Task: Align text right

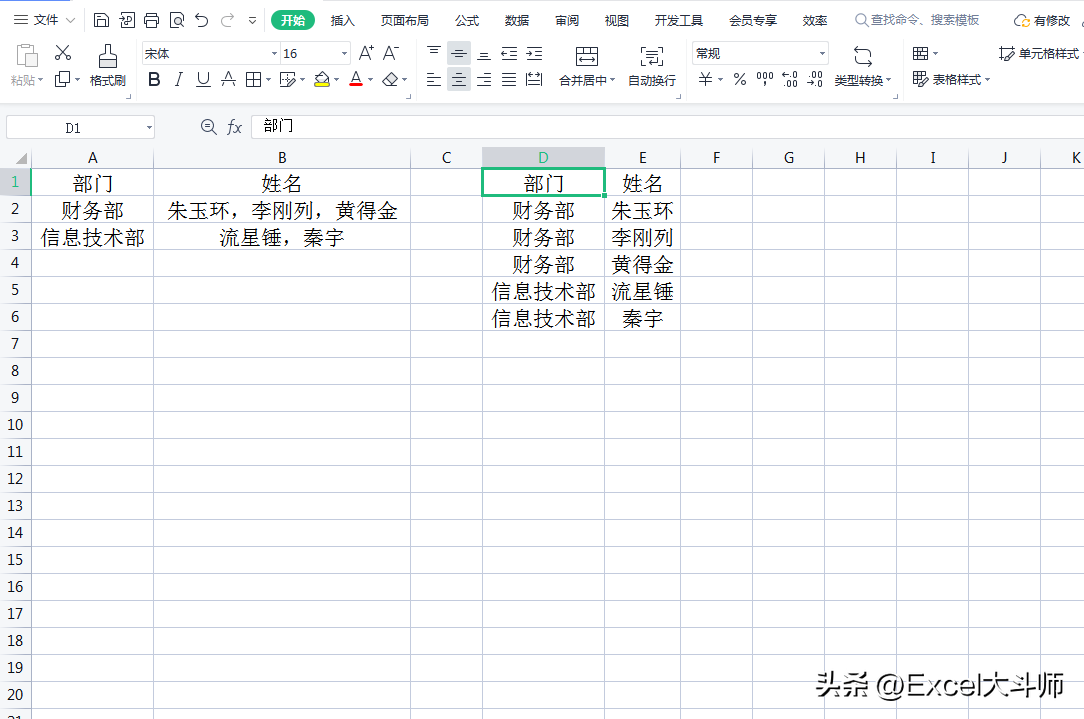Action: pyautogui.click(x=484, y=80)
